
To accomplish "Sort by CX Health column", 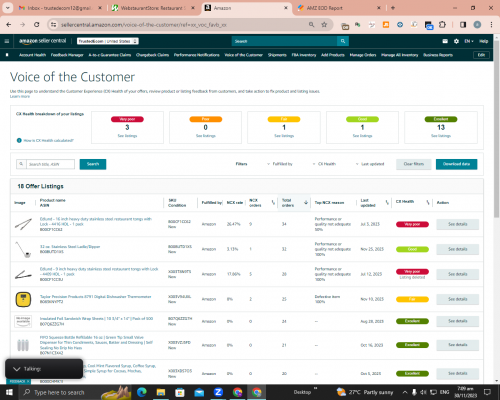I will pyautogui.click(x=428, y=203).
